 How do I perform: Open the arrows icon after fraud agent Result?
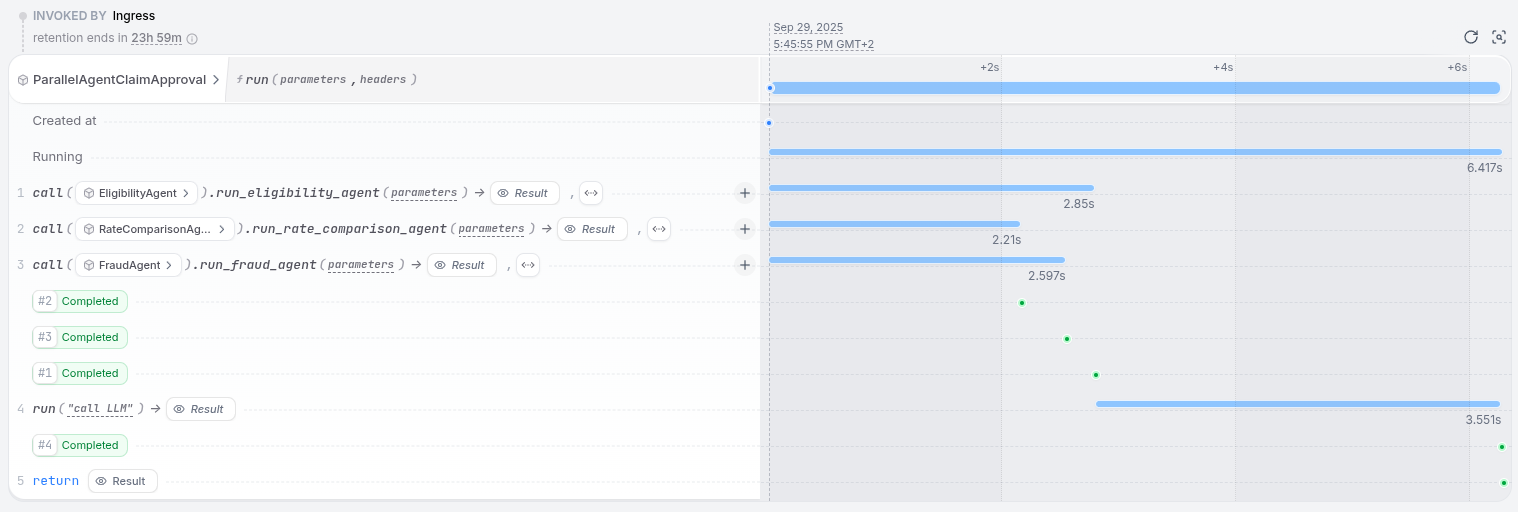(528, 265)
